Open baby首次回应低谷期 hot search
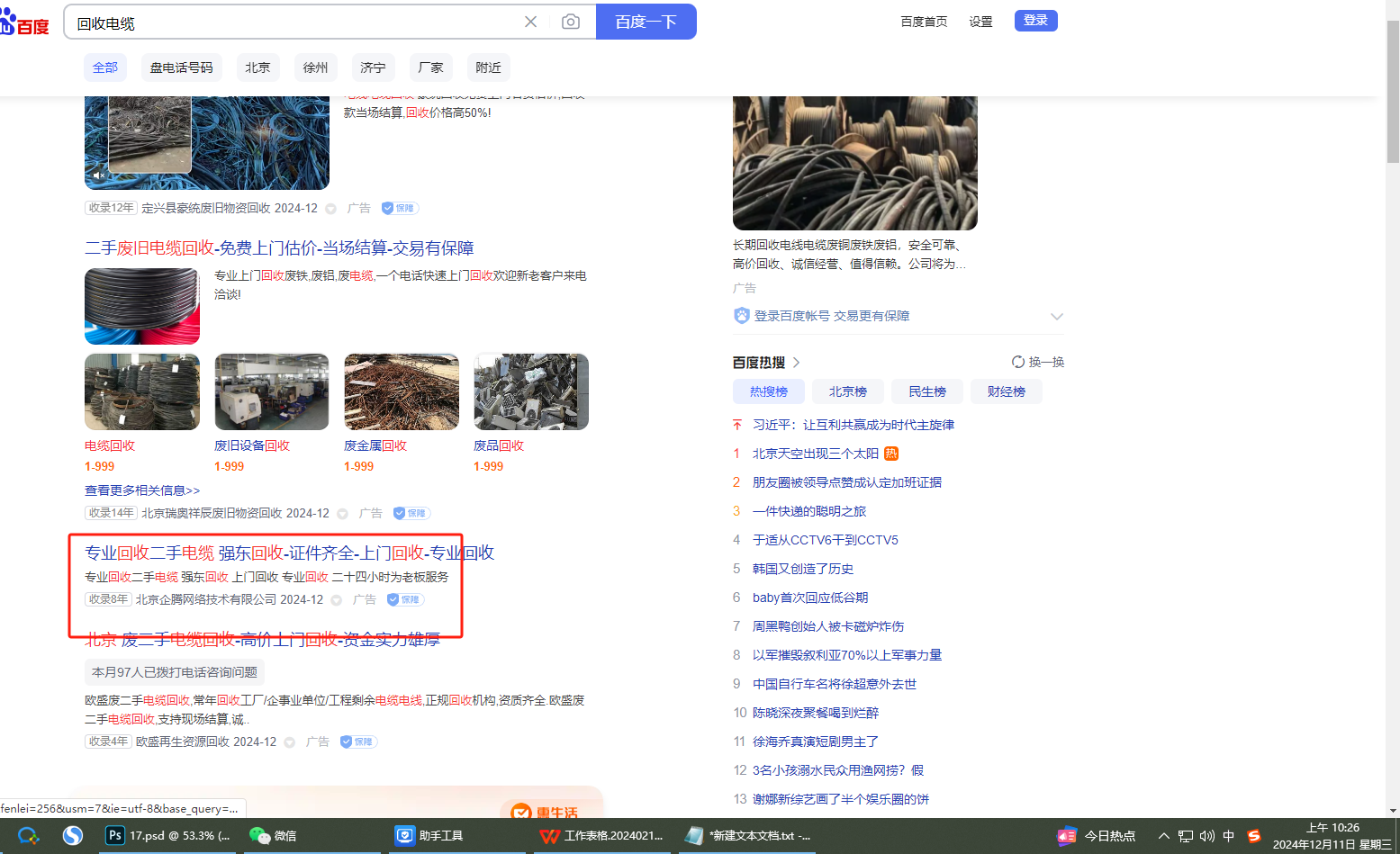 pos(810,598)
